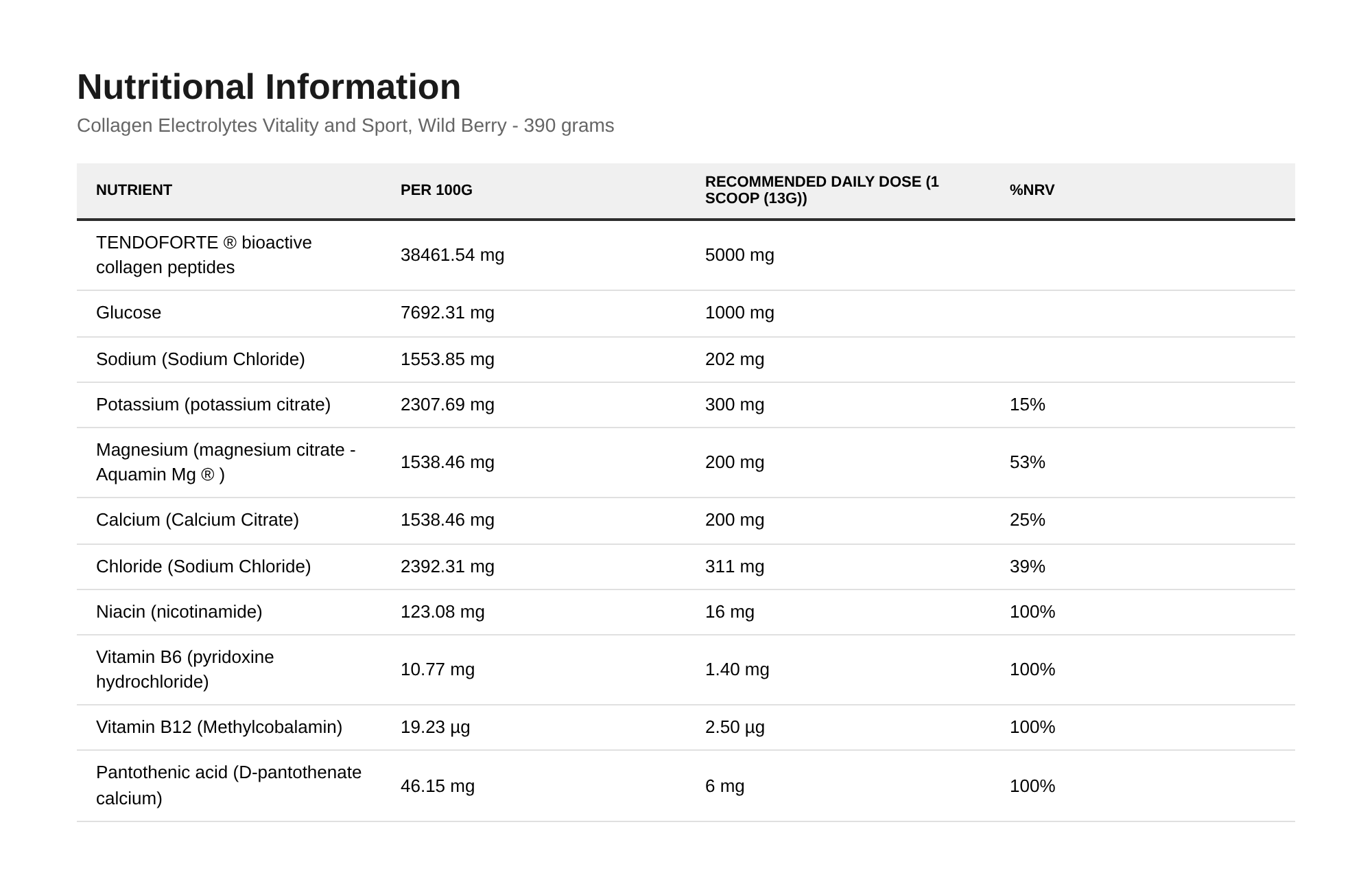
Task: Select the product subtitle about Wild Berry
Action: tap(345, 126)
